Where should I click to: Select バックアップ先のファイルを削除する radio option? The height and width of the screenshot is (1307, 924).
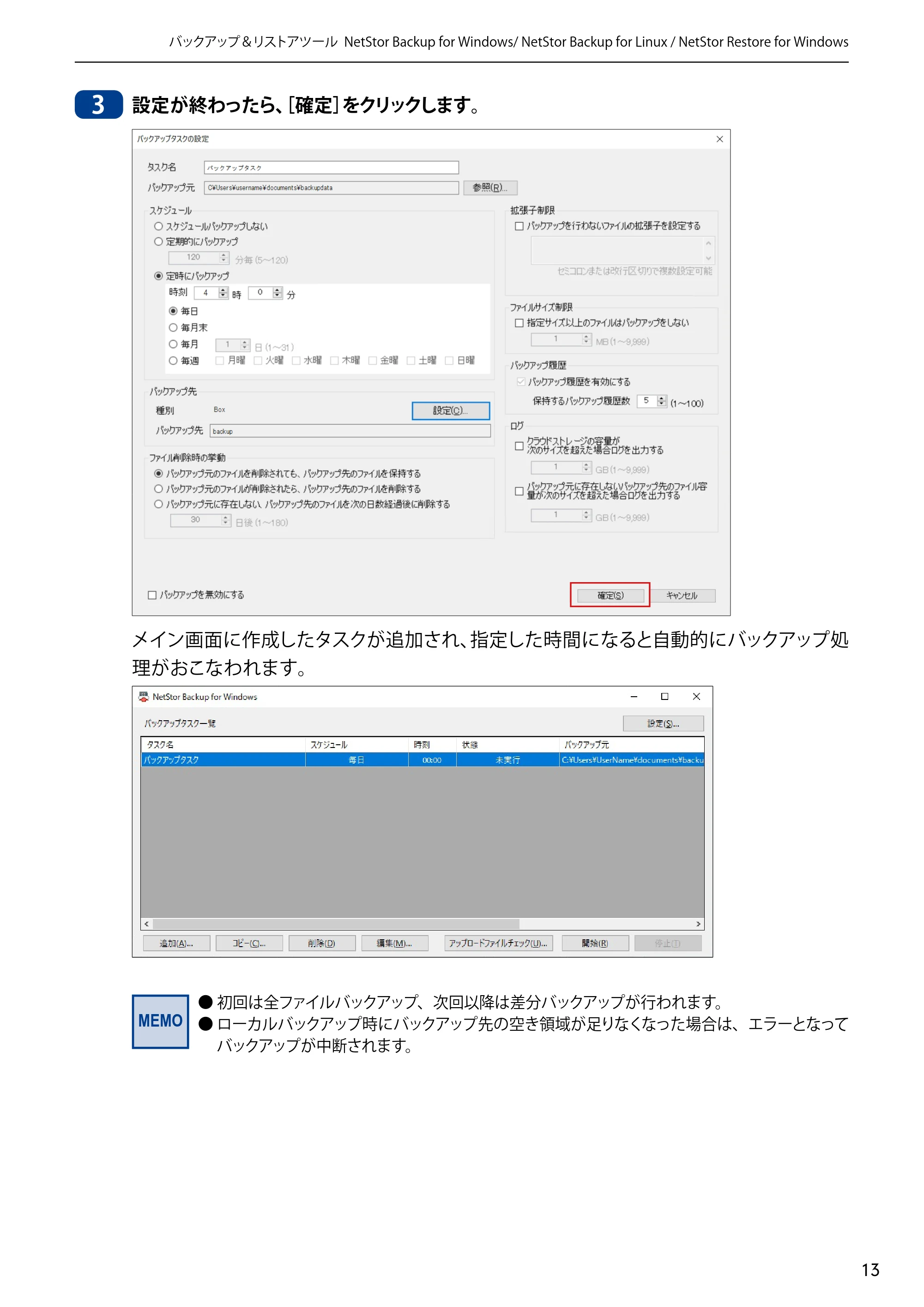[159, 488]
